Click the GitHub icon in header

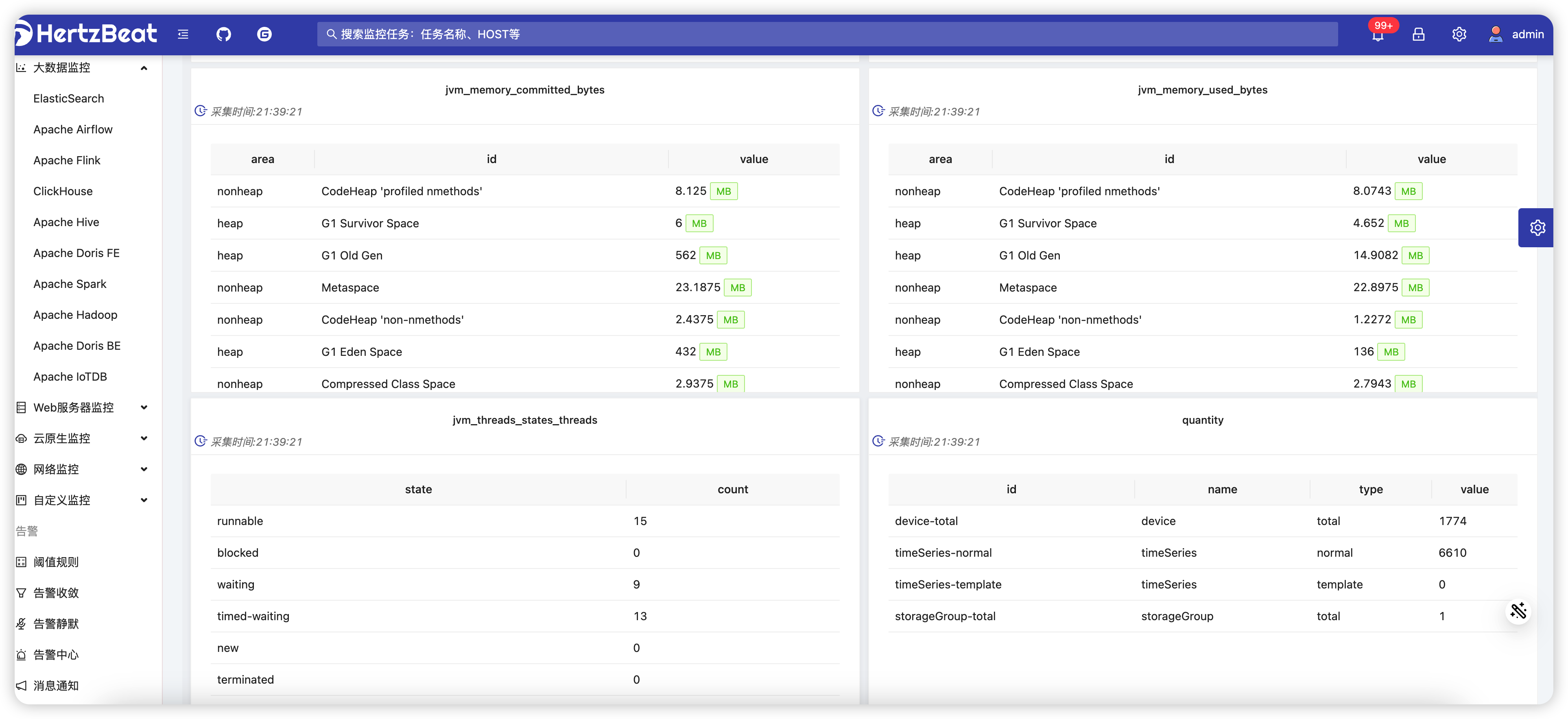(223, 34)
